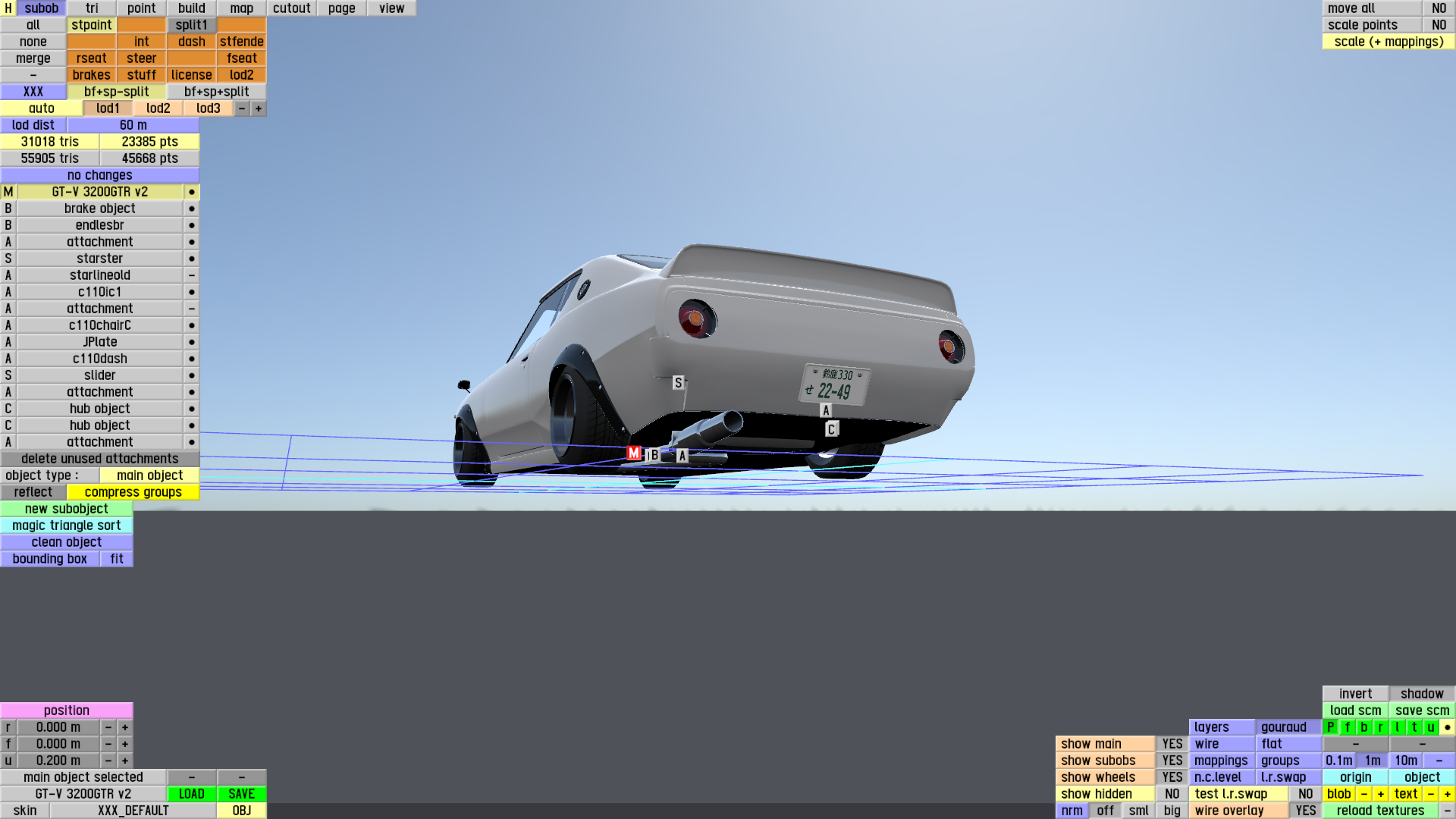Open the object type main object selector
The image size is (1456, 819).
[x=149, y=475]
